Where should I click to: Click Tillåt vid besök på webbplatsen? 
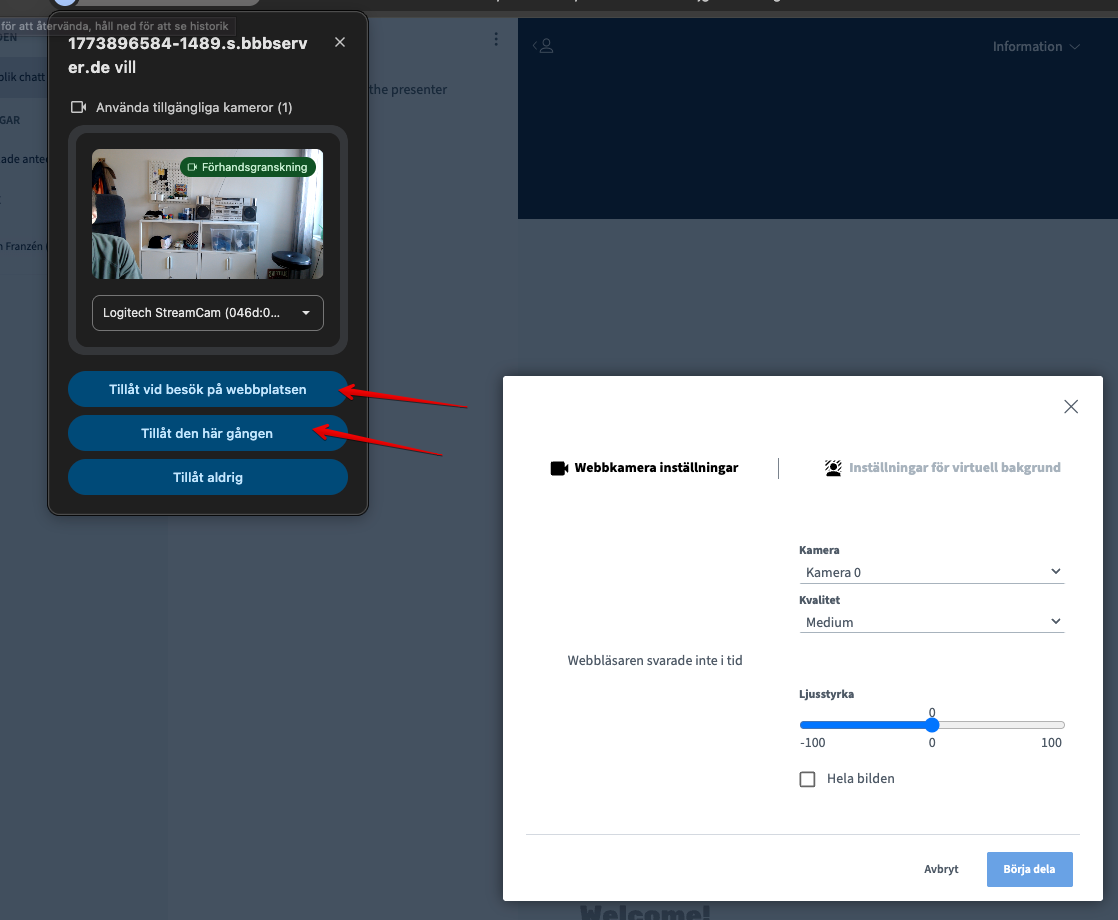(207, 389)
